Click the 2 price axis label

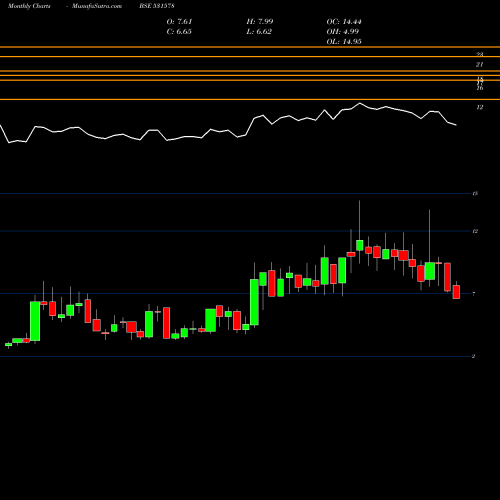tap(473, 356)
